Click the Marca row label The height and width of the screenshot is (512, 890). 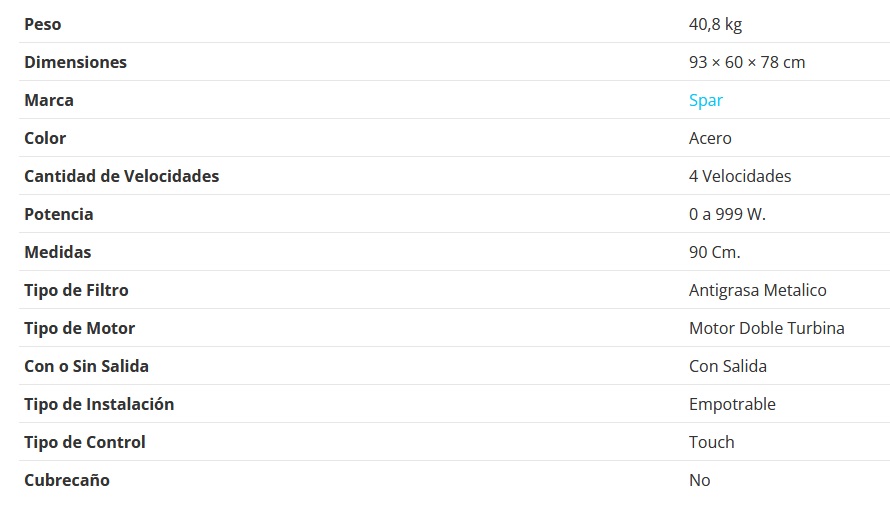point(49,100)
